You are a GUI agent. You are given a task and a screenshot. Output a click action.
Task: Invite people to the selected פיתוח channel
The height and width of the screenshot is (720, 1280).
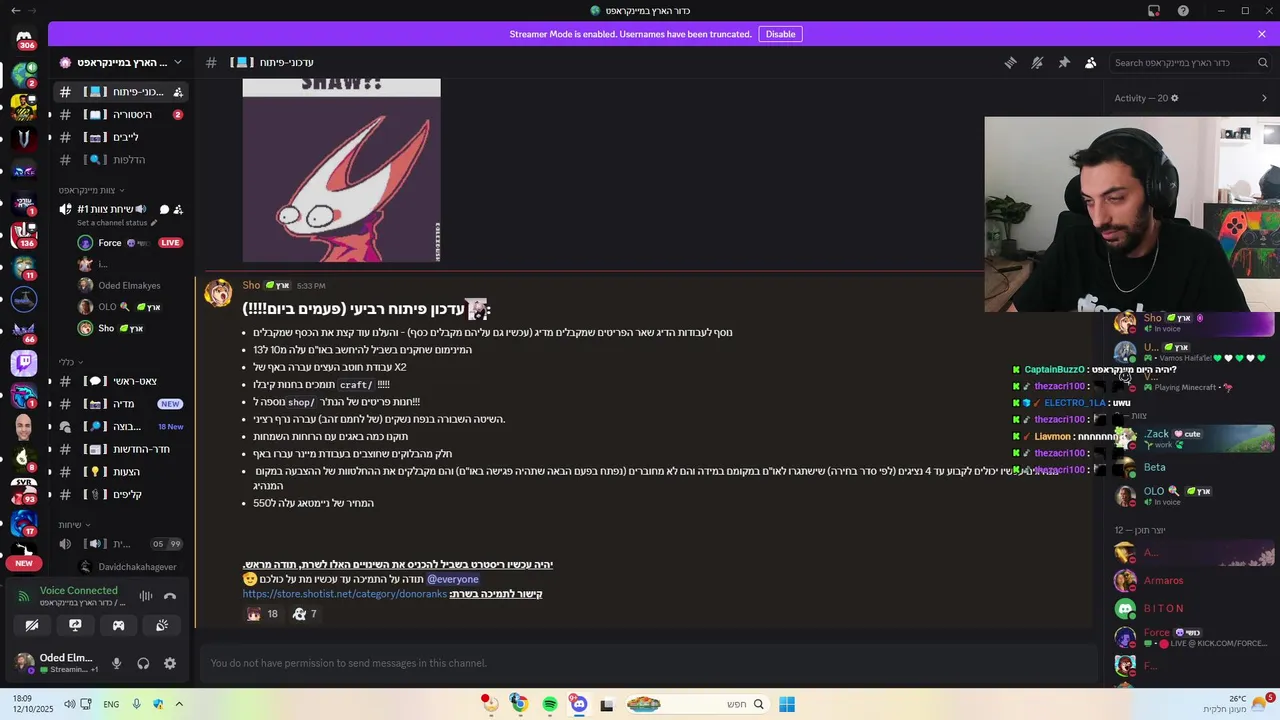[x=178, y=92]
